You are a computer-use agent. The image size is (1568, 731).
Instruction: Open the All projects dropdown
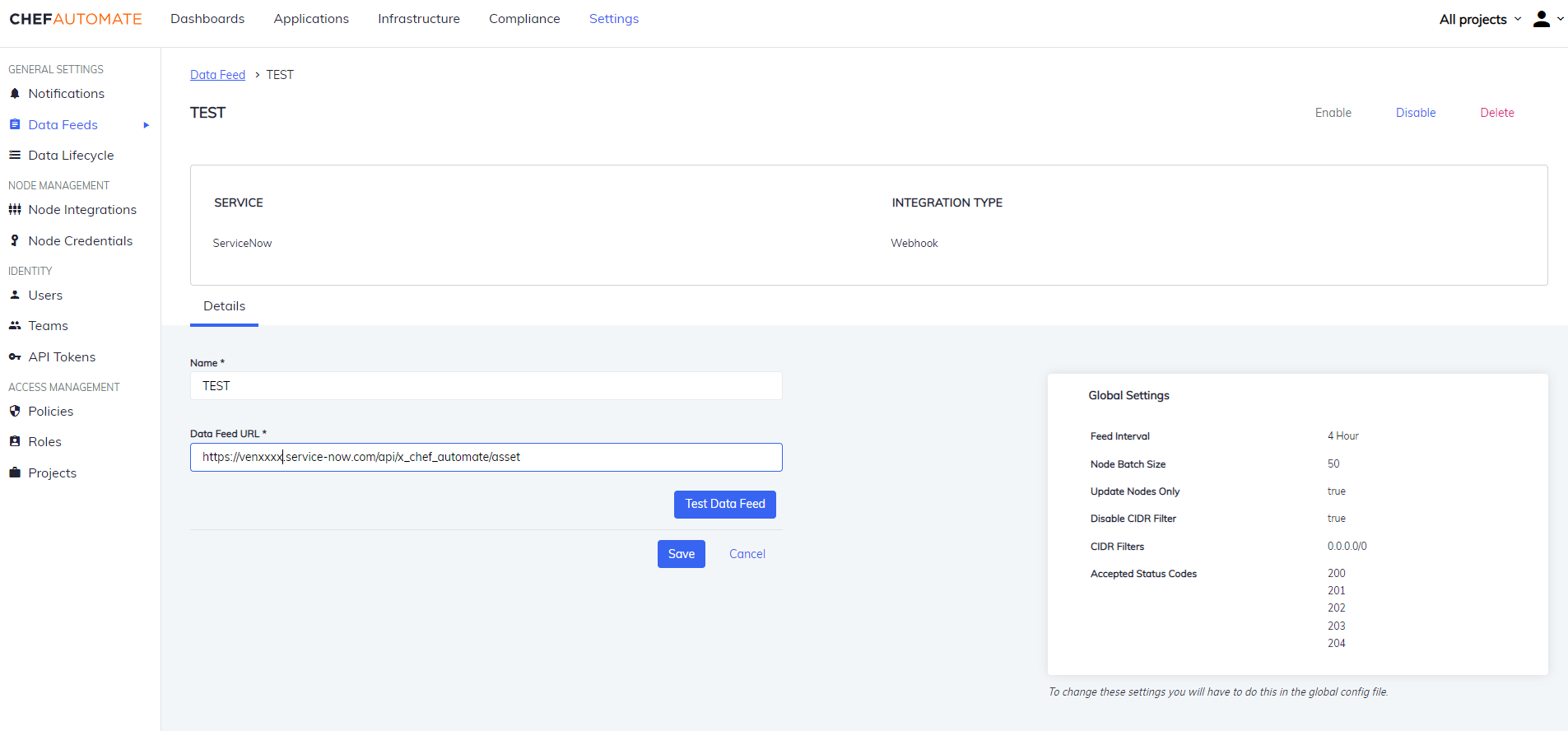tap(1480, 19)
